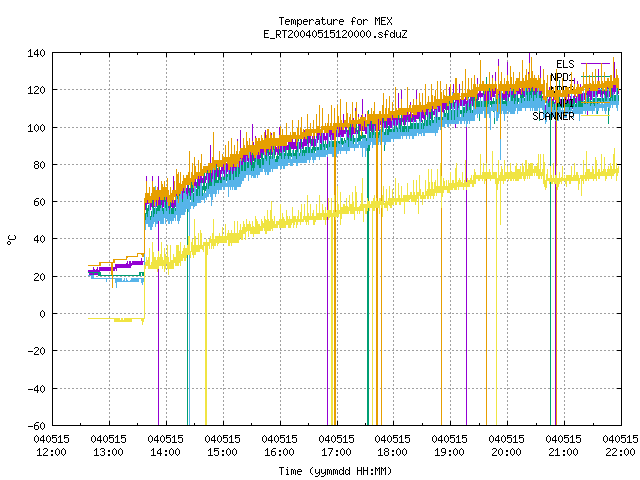Click the x-axis time label "14:00"
Image resolution: width=640 pixels, height=480 pixels.
coord(165,452)
